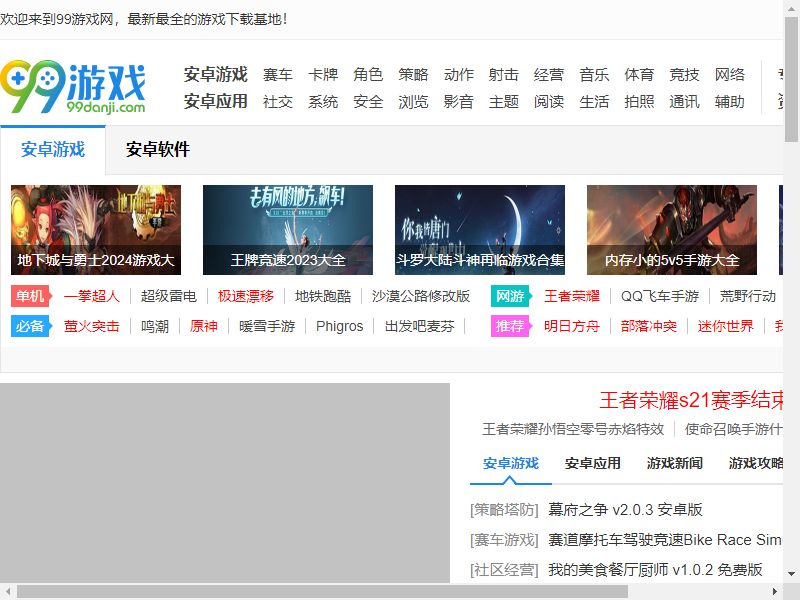This screenshot has width=800, height=600.
Task: Open the 原神 link
Action: (x=204, y=327)
